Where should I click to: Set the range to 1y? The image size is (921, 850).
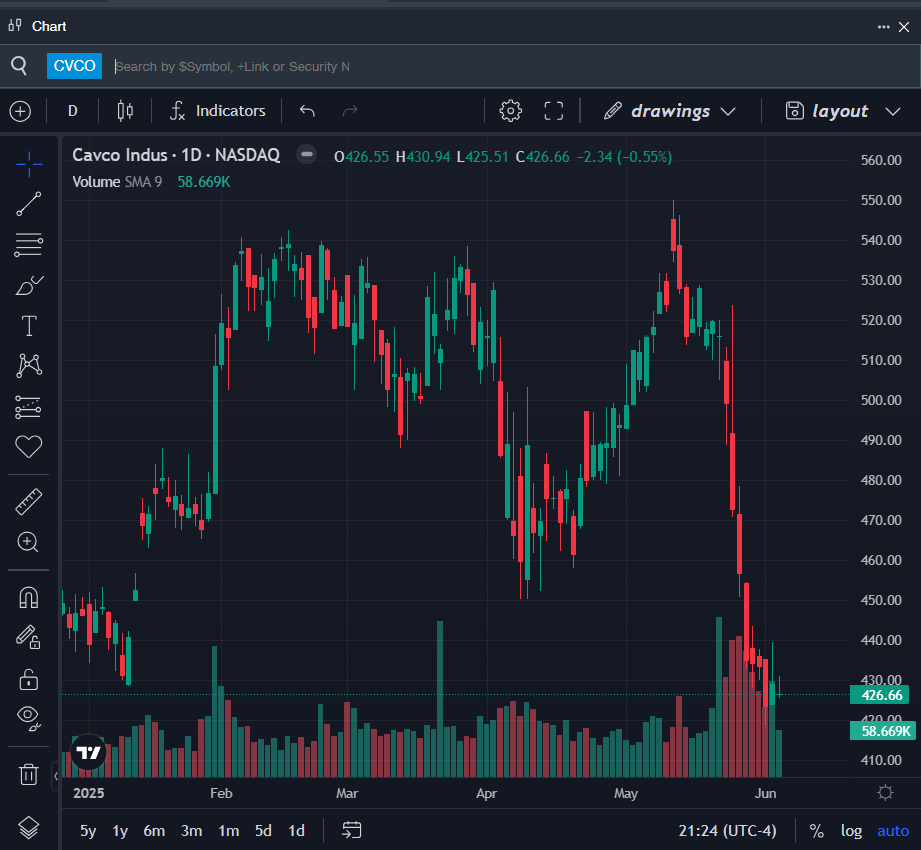tap(120, 831)
